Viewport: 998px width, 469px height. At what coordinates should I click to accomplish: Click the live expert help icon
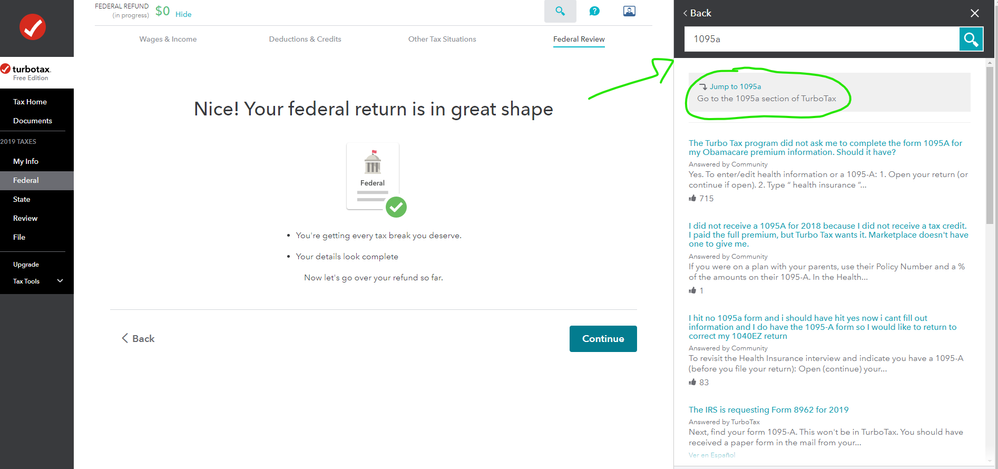tap(629, 11)
